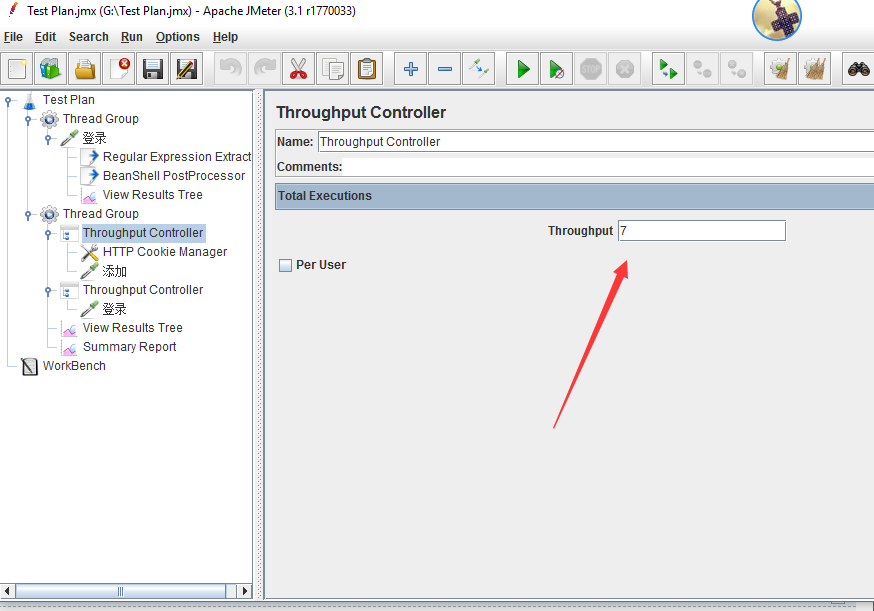The image size is (874, 611).
Task: Open Search with binoculars icon
Action: click(x=858, y=69)
